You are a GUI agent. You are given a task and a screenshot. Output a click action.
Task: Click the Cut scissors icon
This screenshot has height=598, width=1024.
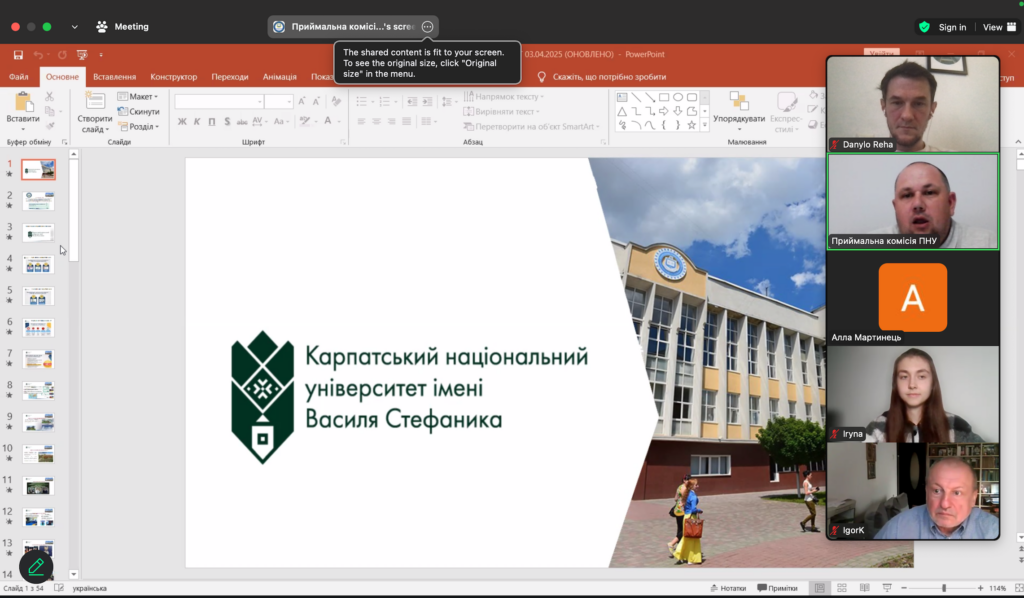click(x=50, y=97)
